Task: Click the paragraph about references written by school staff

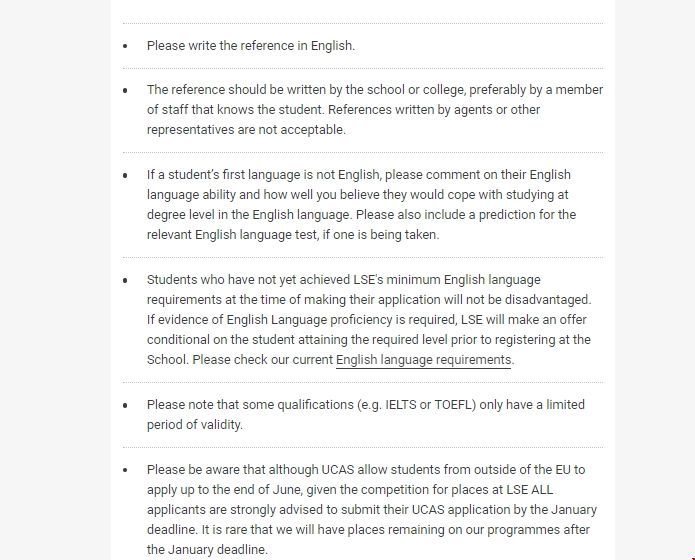Action: click(x=374, y=109)
